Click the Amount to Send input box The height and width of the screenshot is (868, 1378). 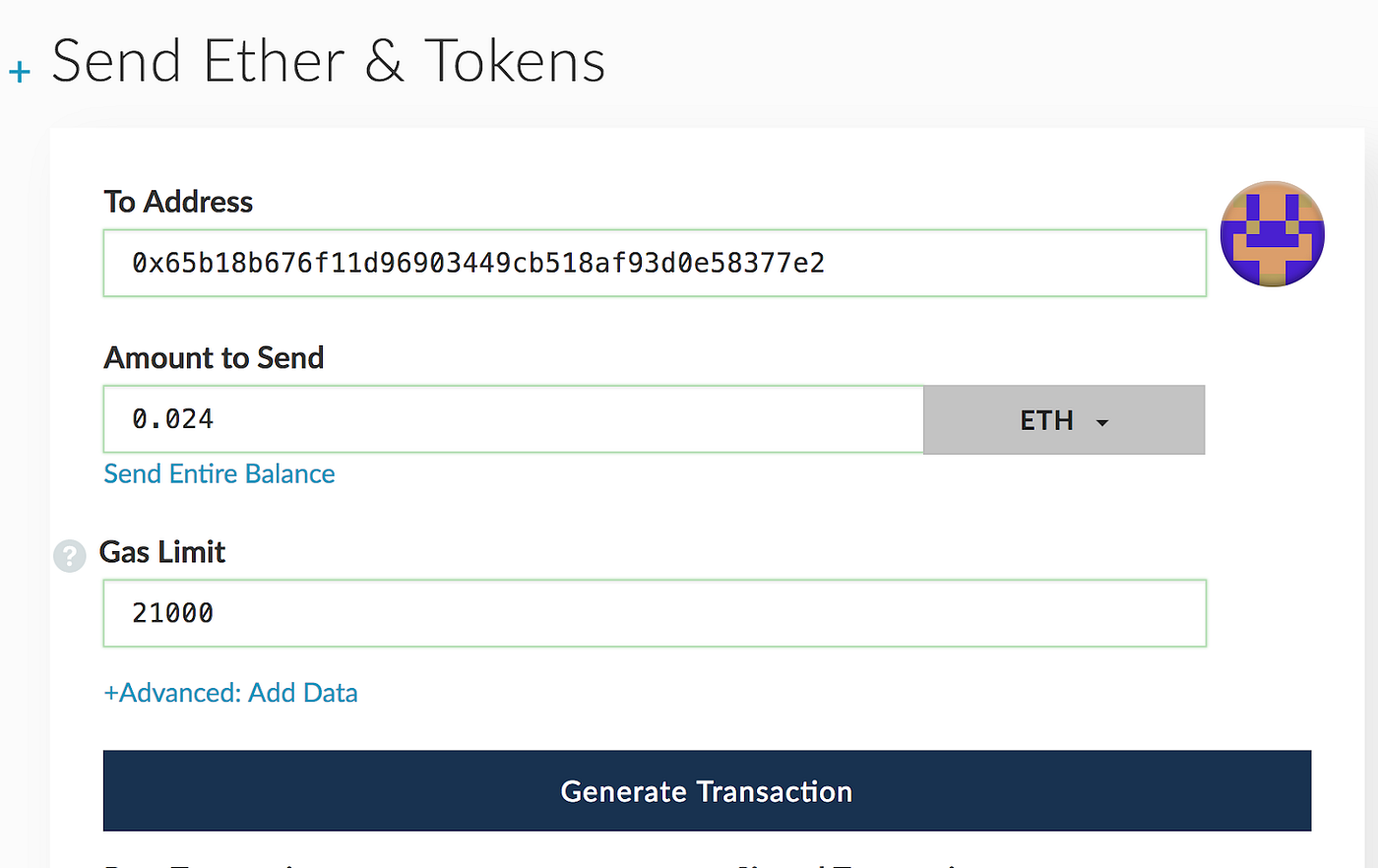point(512,418)
